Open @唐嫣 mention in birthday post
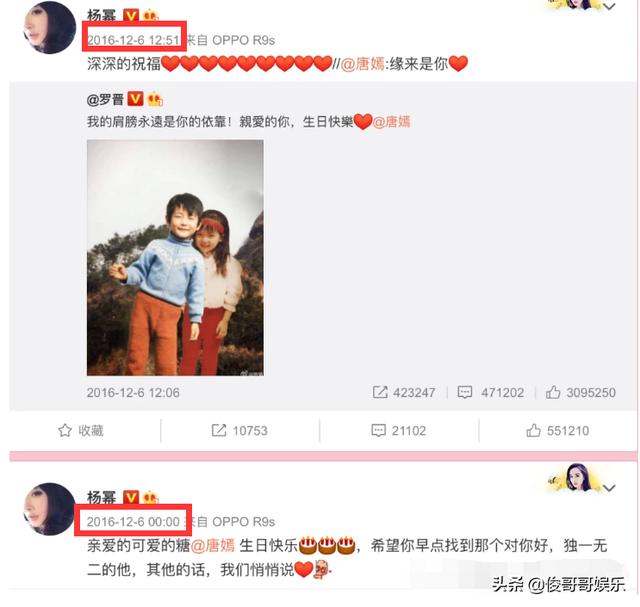The image size is (640, 607). tap(212, 545)
